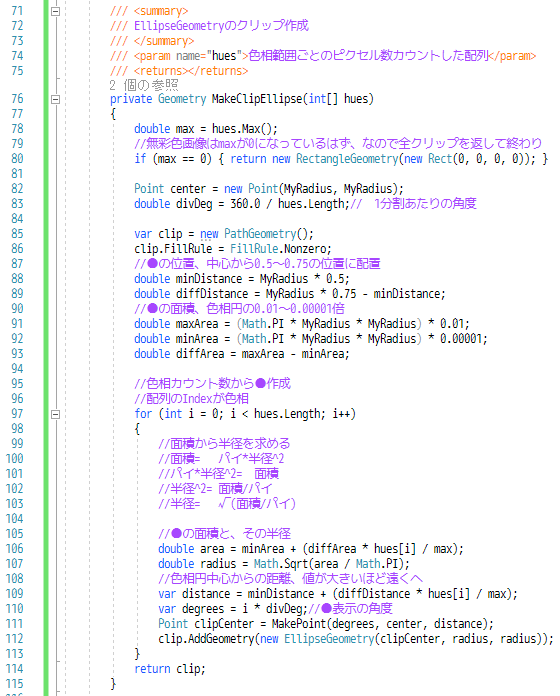Click the divDeg declaration on line 83
Viewport: 560px width, 696px height.
coord(194,204)
